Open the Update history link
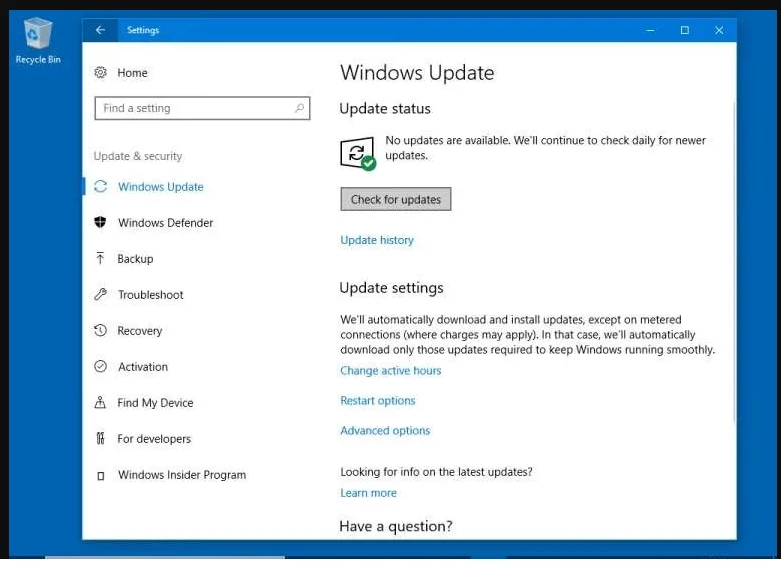The width and height of the screenshot is (781, 564). [x=377, y=240]
